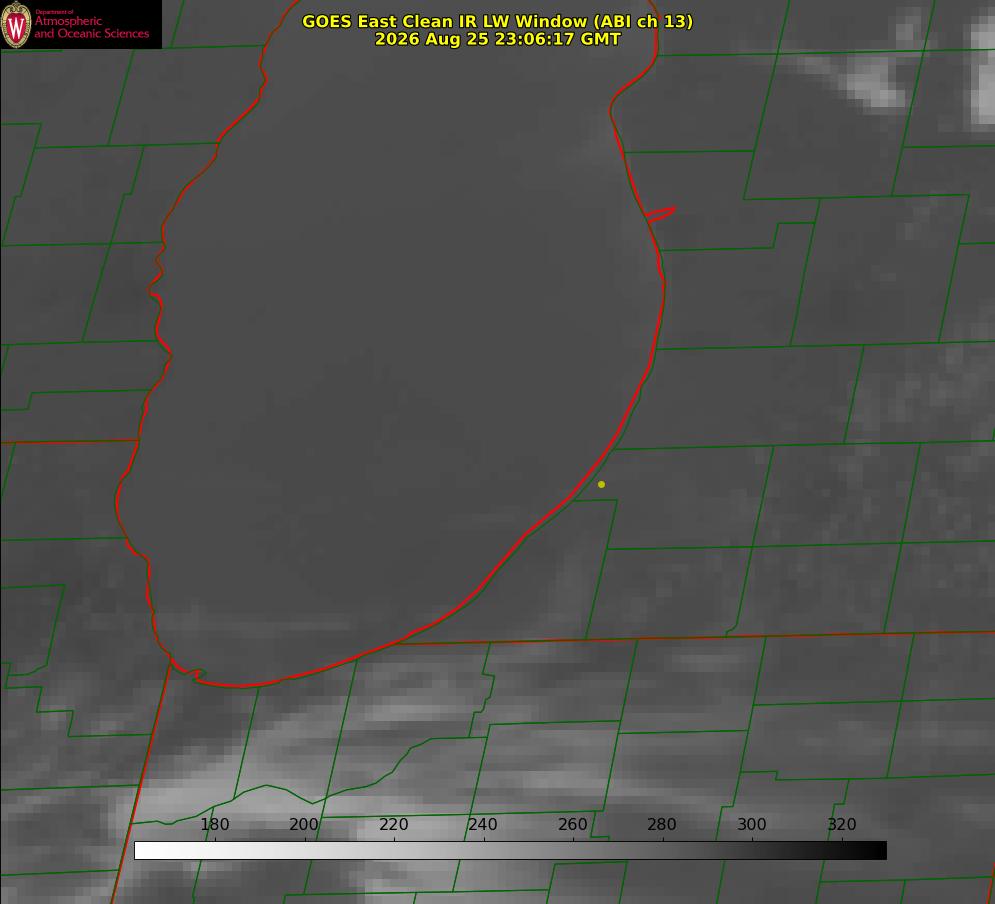This screenshot has height=904, width=995.
Task: Click the 200 tick label on the colorbar
Action: pos(304,824)
